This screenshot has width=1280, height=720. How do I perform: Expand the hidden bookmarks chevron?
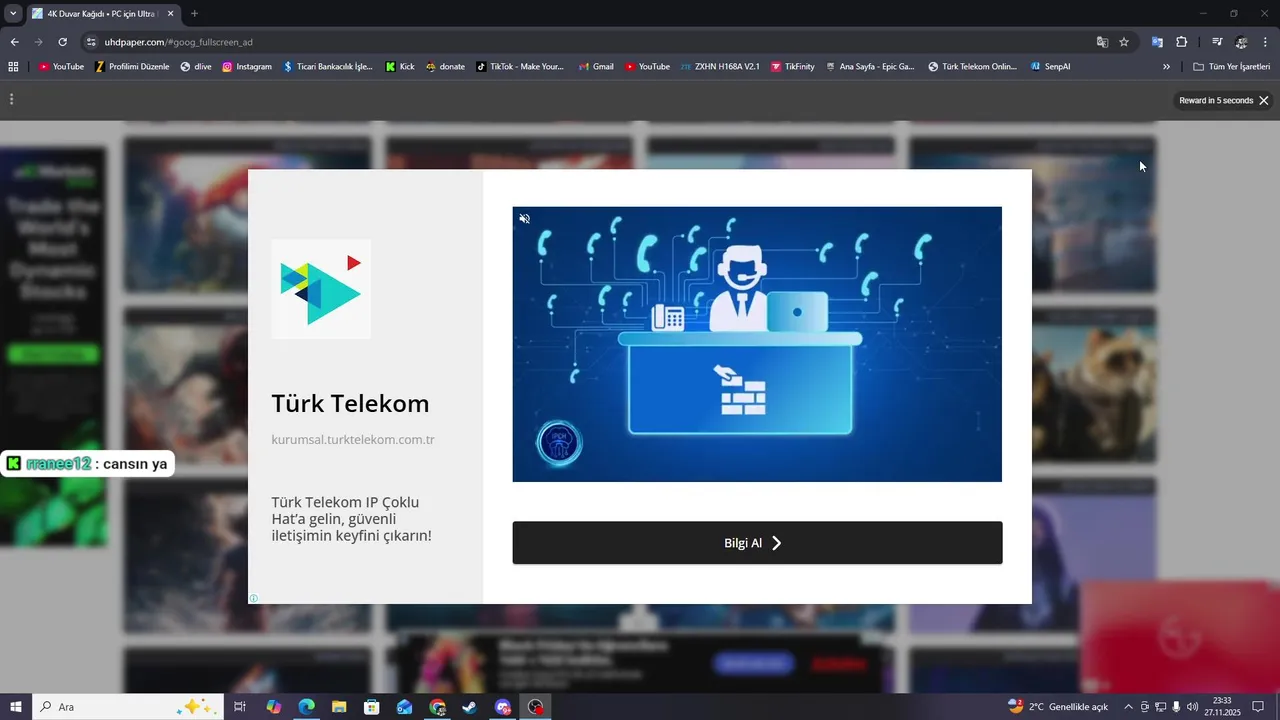(x=1166, y=67)
